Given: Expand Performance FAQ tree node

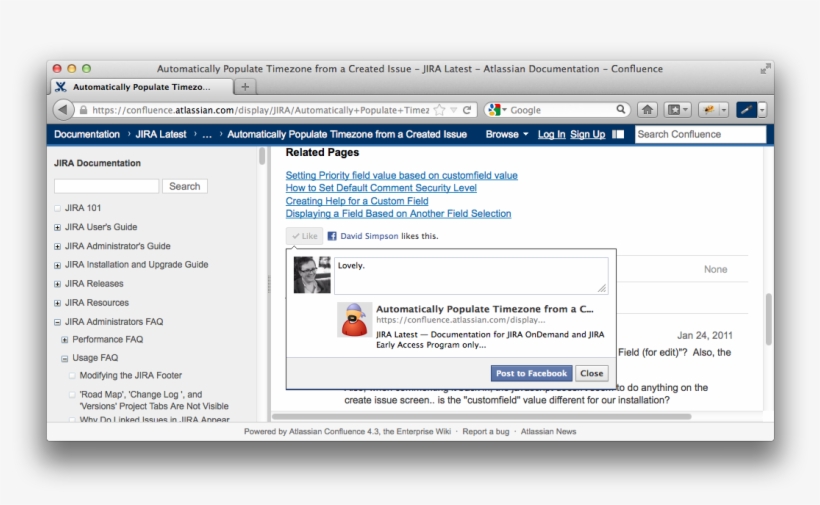Looking at the screenshot, I should tap(65, 340).
